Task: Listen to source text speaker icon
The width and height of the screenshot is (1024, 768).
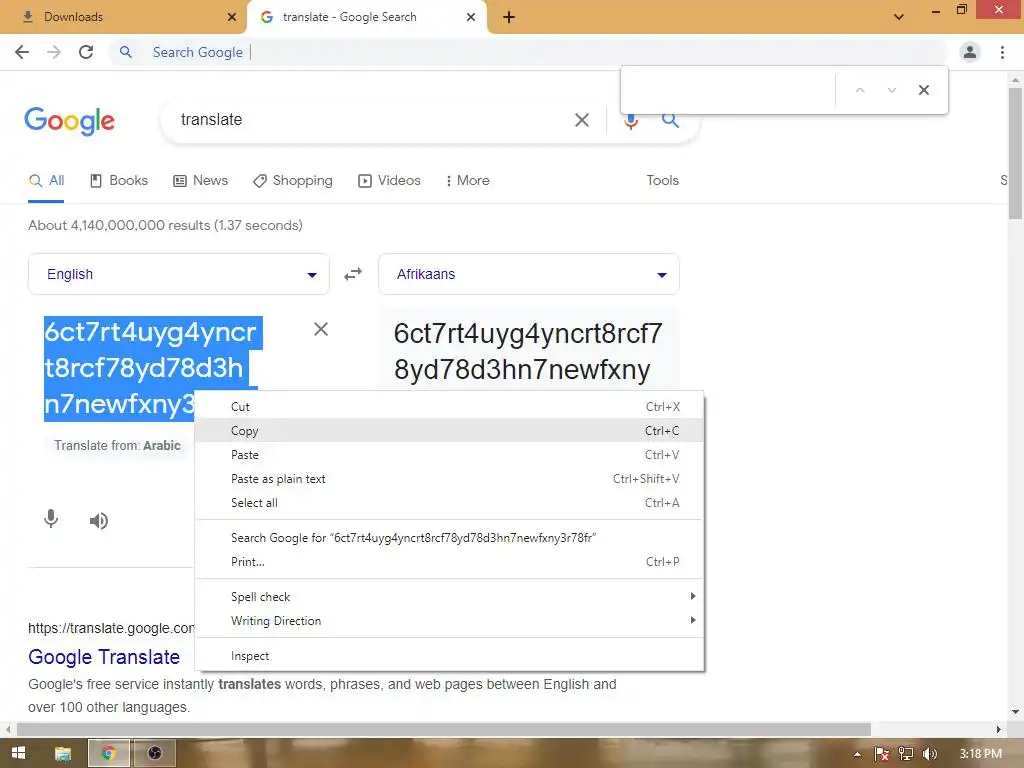Action: click(99, 520)
